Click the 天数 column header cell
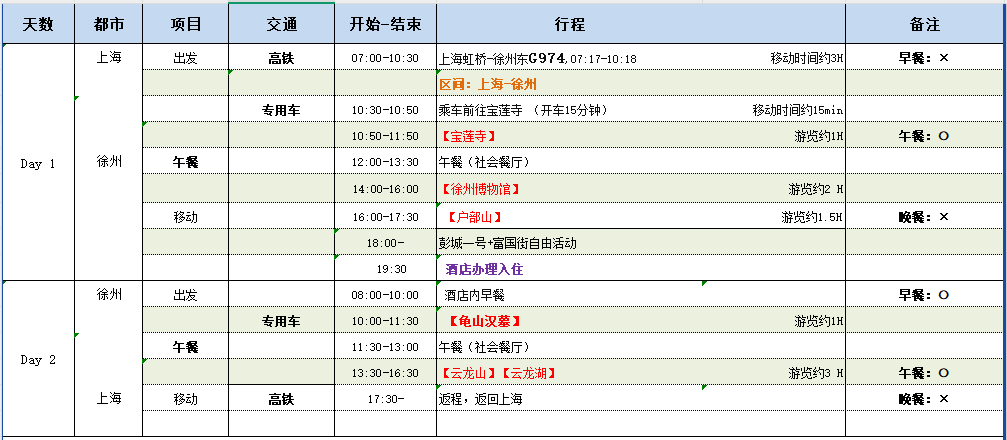The image size is (1007, 440). (x=38, y=24)
